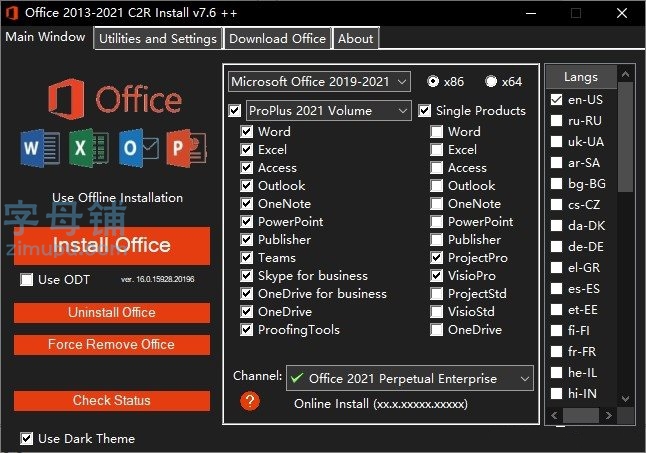Click the orange question mark help icon
Viewport: 646px width, 453px height.
(x=250, y=401)
